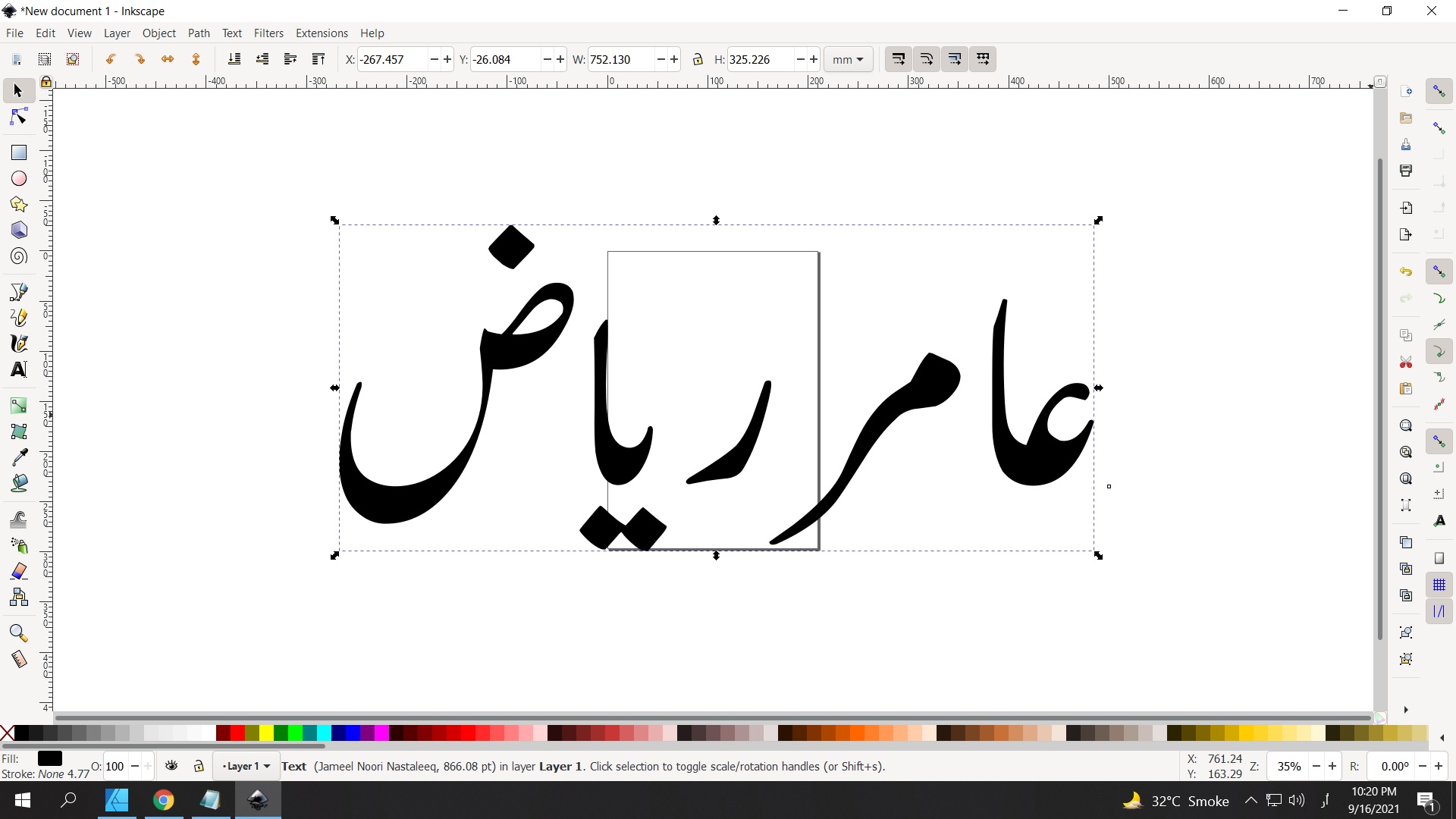Select the Paint bucket tool

point(18,483)
